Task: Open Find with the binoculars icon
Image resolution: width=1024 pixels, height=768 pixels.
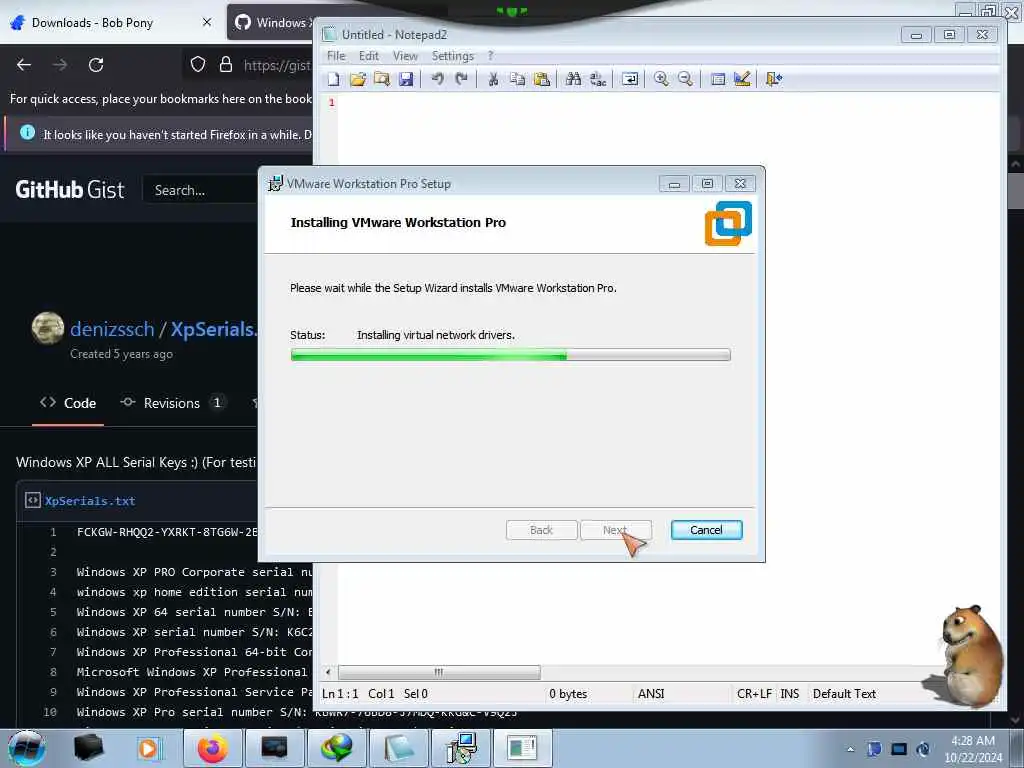Action: pyautogui.click(x=573, y=80)
